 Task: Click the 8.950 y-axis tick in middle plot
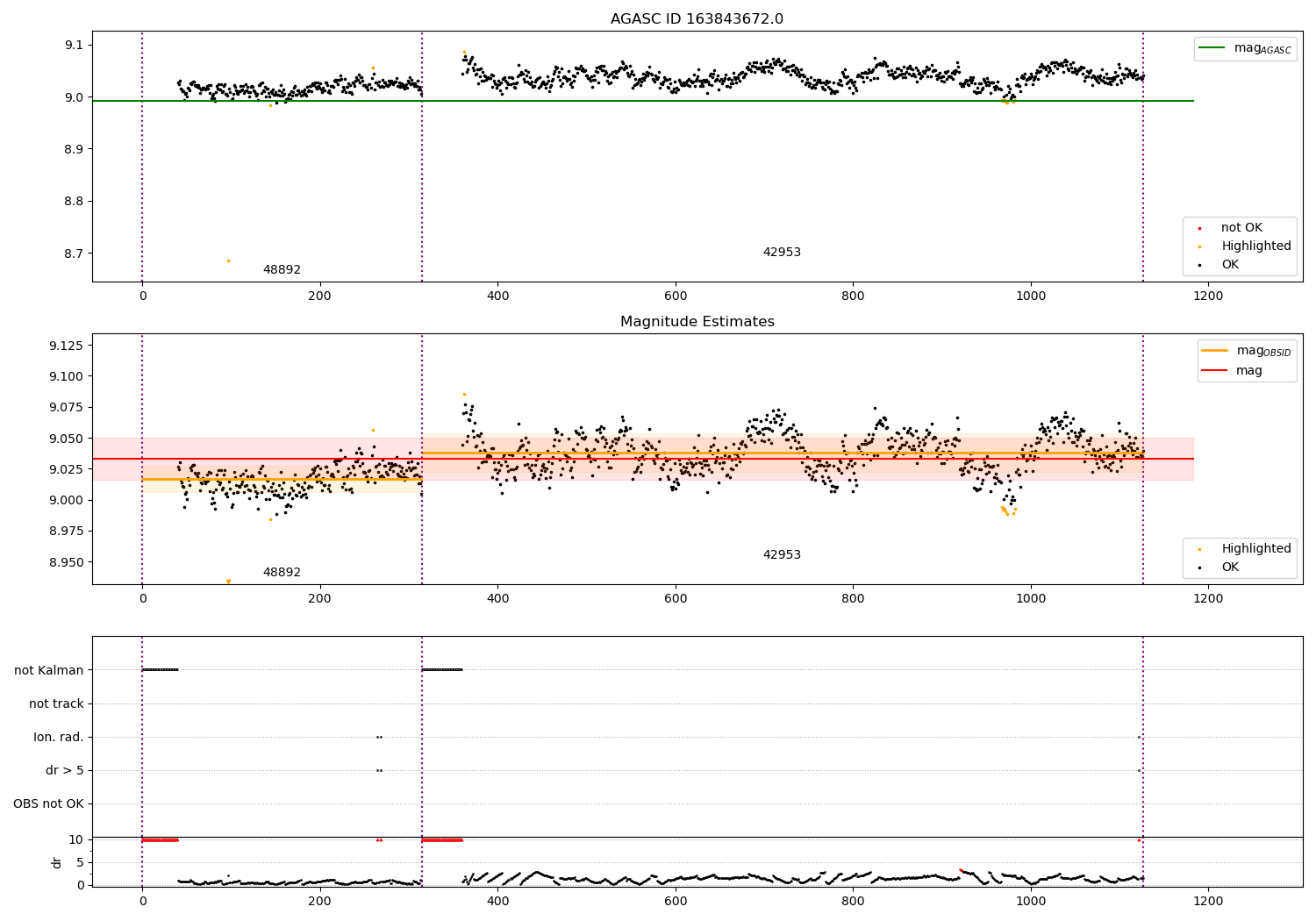click(66, 562)
